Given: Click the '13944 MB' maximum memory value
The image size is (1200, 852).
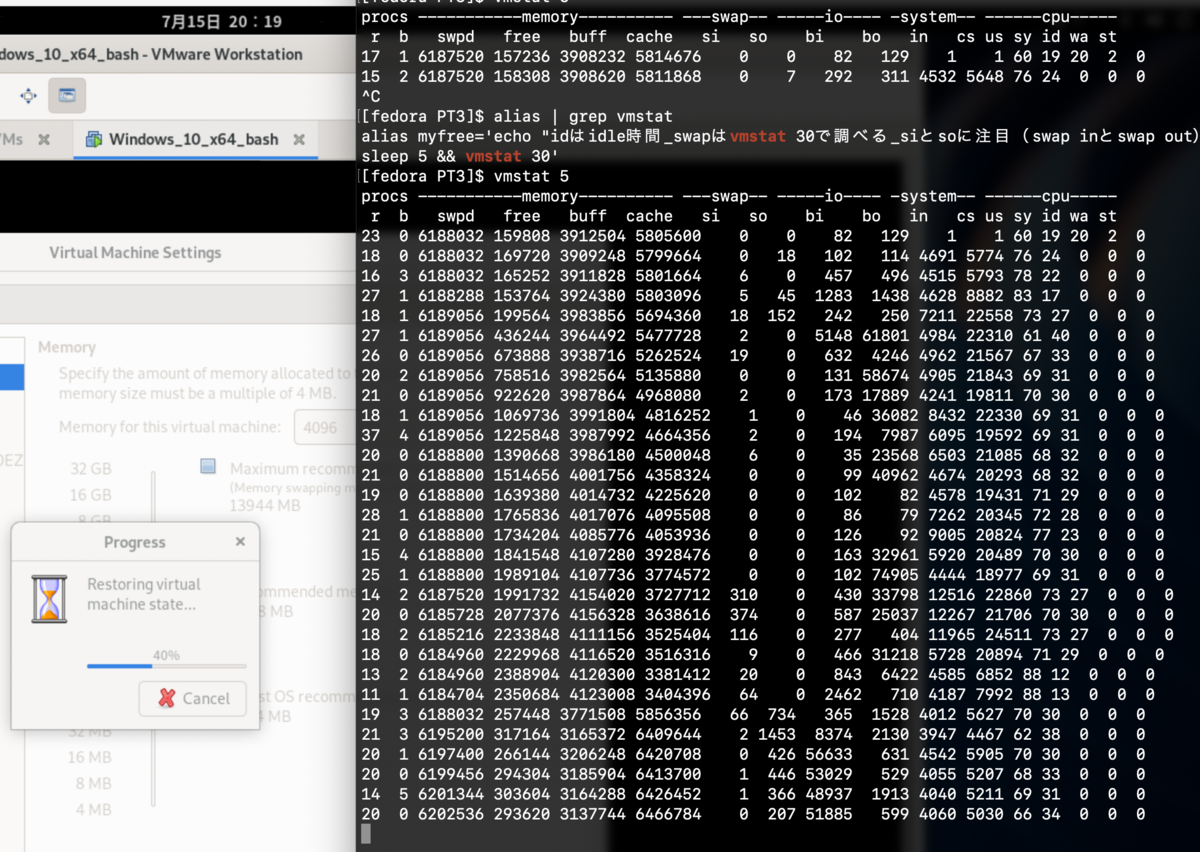Looking at the screenshot, I should click(265, 506).
